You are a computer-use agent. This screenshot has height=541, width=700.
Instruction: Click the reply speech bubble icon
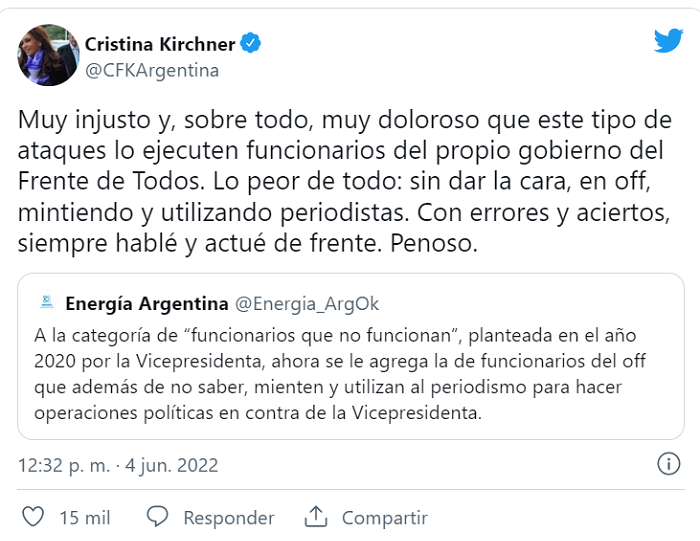(157, 517)
